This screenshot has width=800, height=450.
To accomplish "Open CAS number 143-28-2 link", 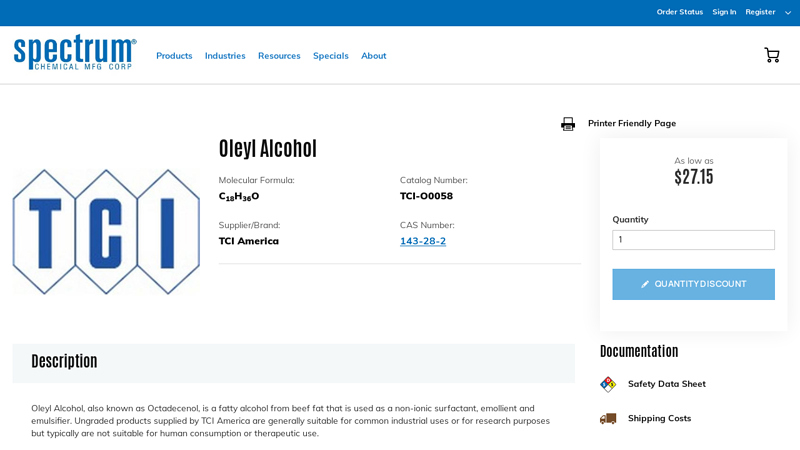I will pyautogui.click(x=423, y=241).
